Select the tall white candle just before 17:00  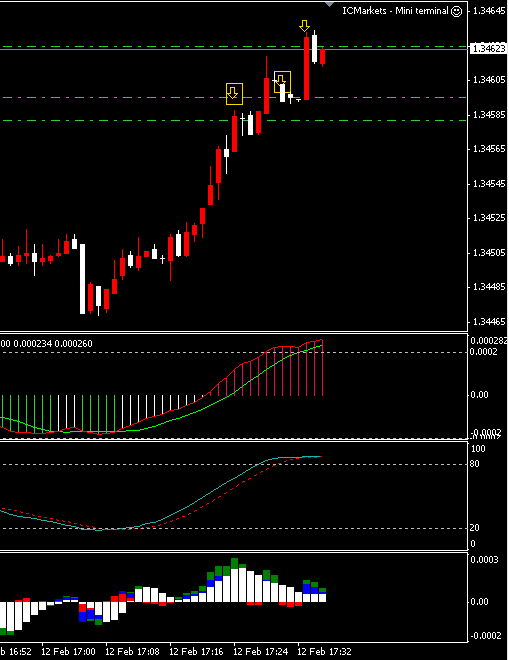[83, 279]
